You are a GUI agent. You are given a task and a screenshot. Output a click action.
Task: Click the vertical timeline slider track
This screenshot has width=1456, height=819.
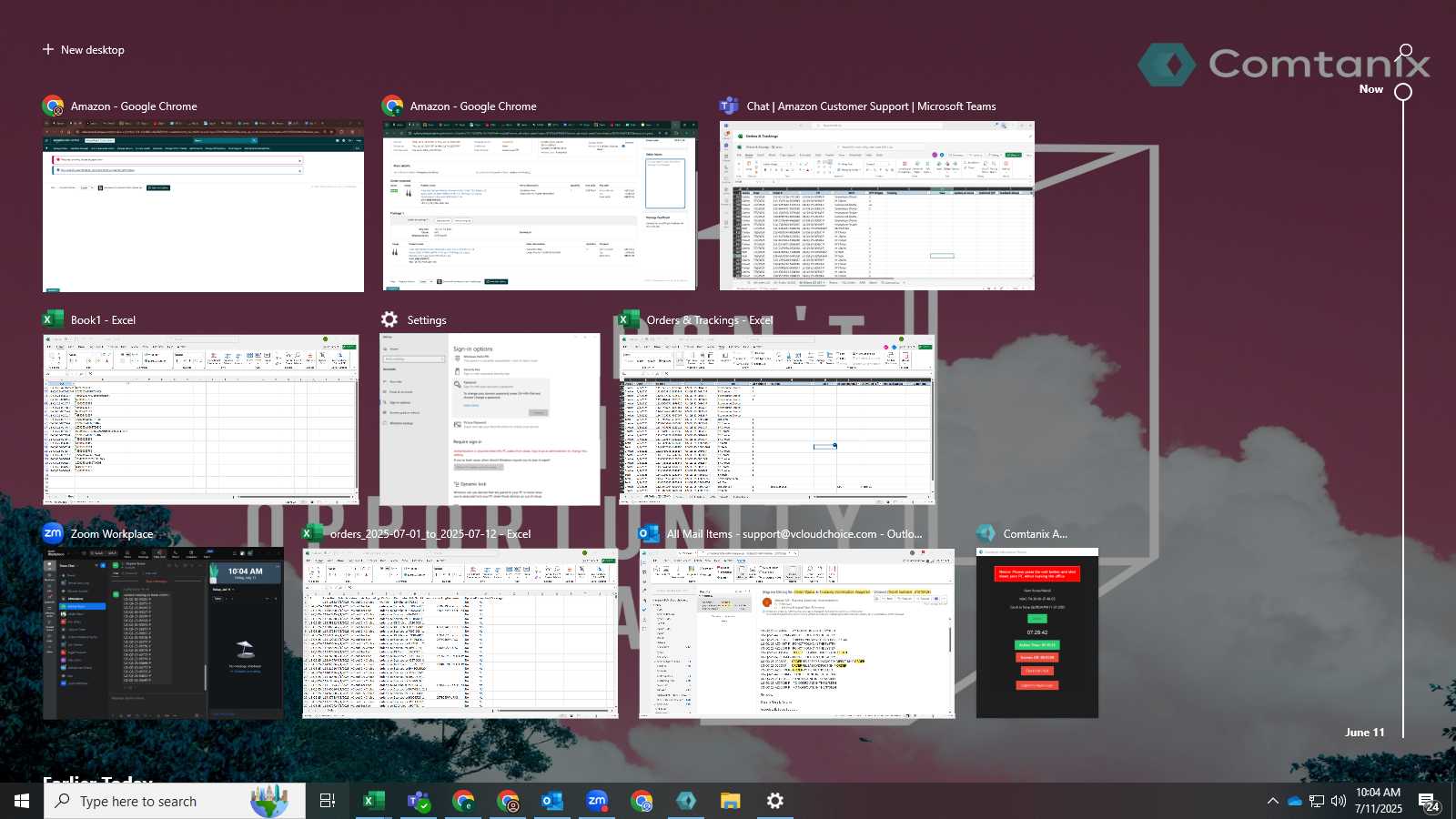pyautogui.click(x=1403, y=419)
